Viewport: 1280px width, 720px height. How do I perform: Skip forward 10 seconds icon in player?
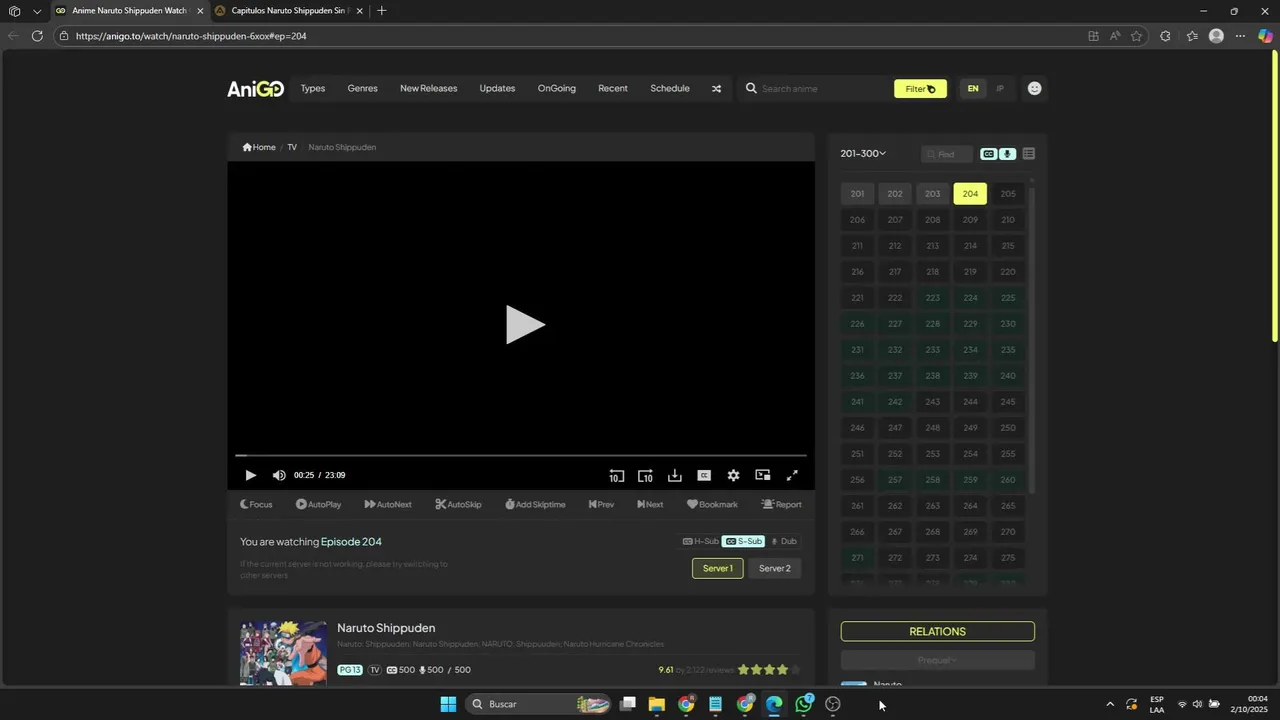pyautogui.click(x=645, y=476)
